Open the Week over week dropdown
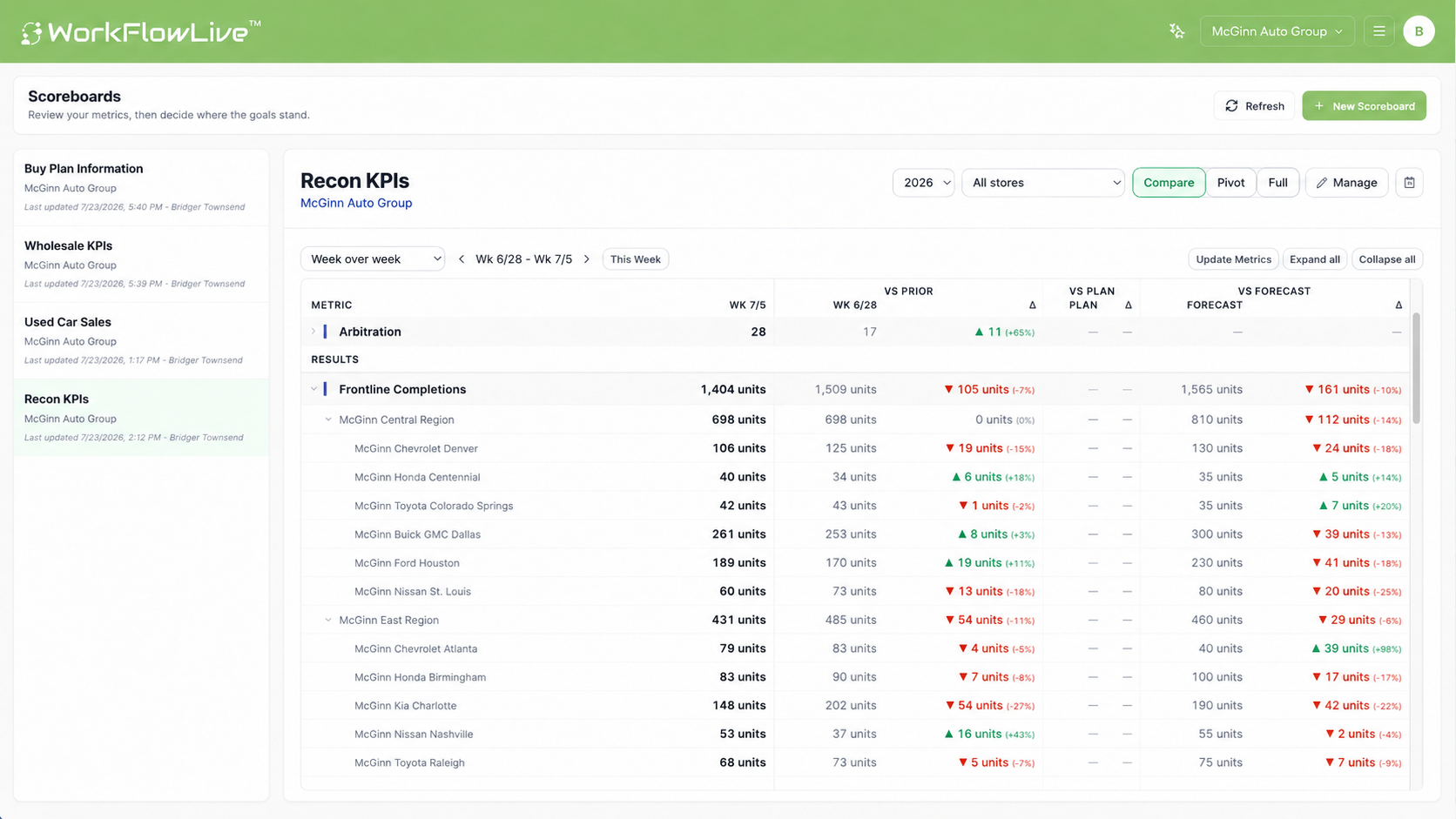This screenshot has width=1456, height=819. click(x=373, y=259)
